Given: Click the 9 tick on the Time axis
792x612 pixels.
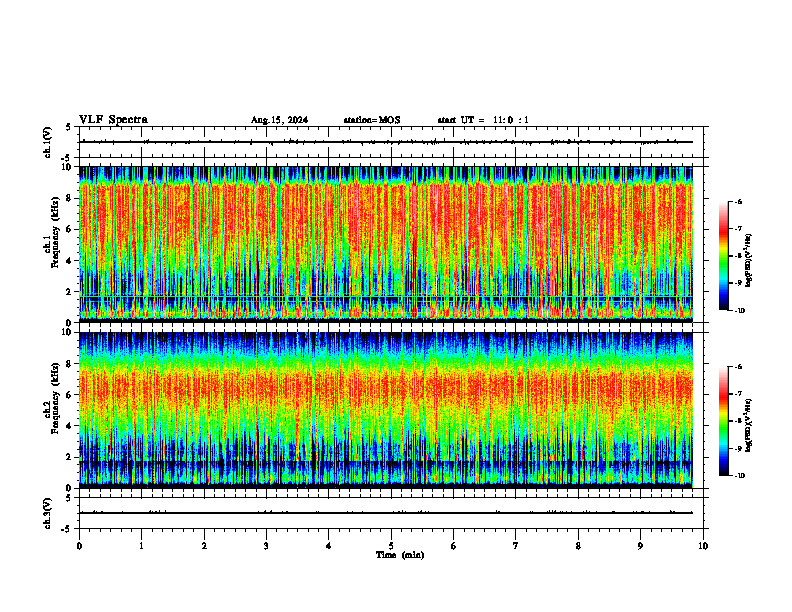Looking at the screenshot, I should (640, 546).
